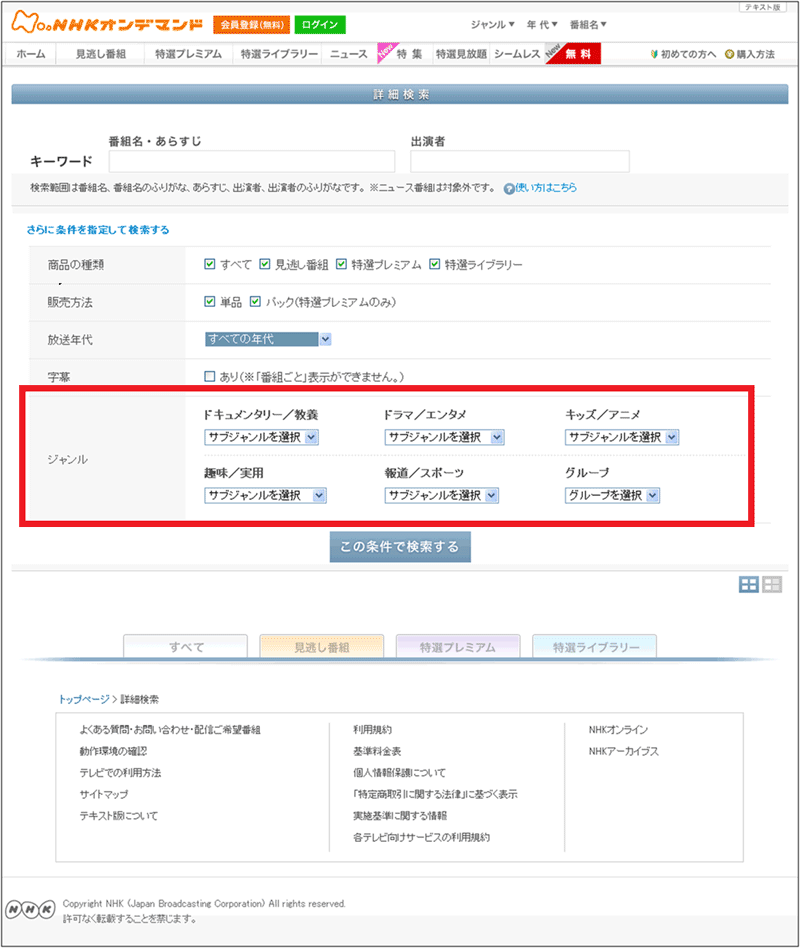This screenshot has width=800, height=948.
Task: Open the テキスト版 link
Action: pos(763,7)
